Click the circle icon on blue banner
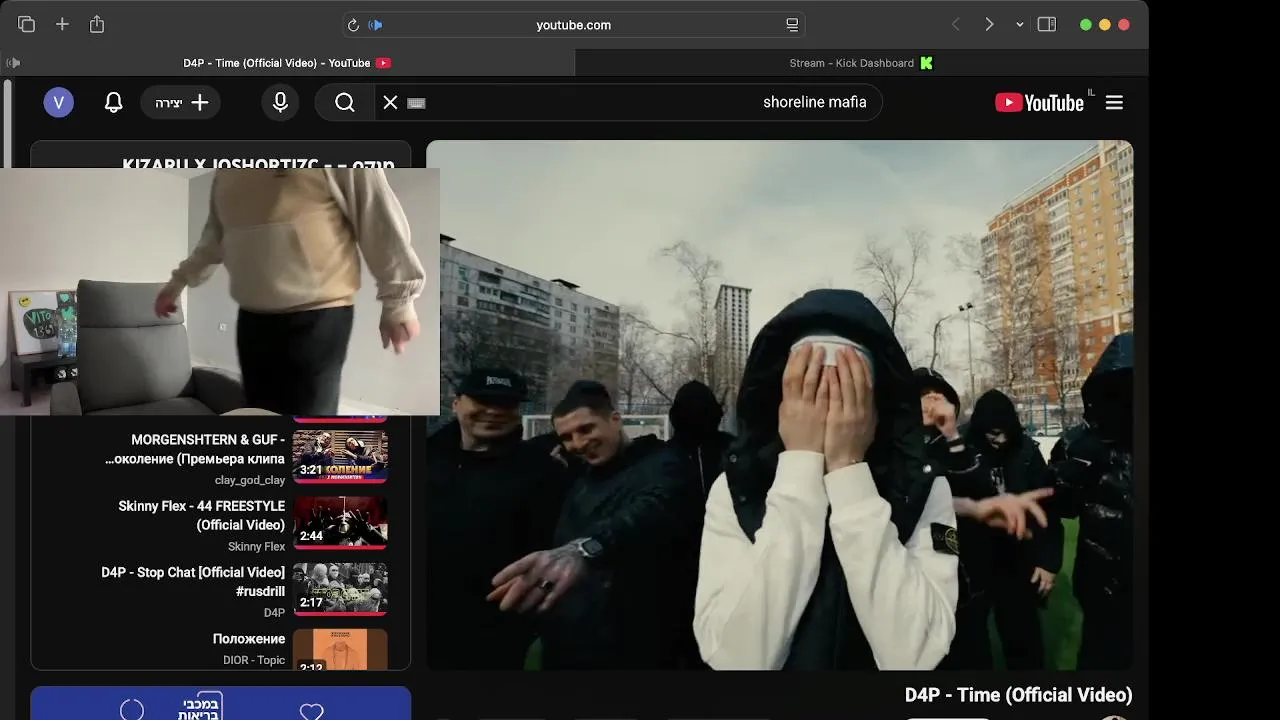This screenshot has width=1280, height=720. (132, 710)
